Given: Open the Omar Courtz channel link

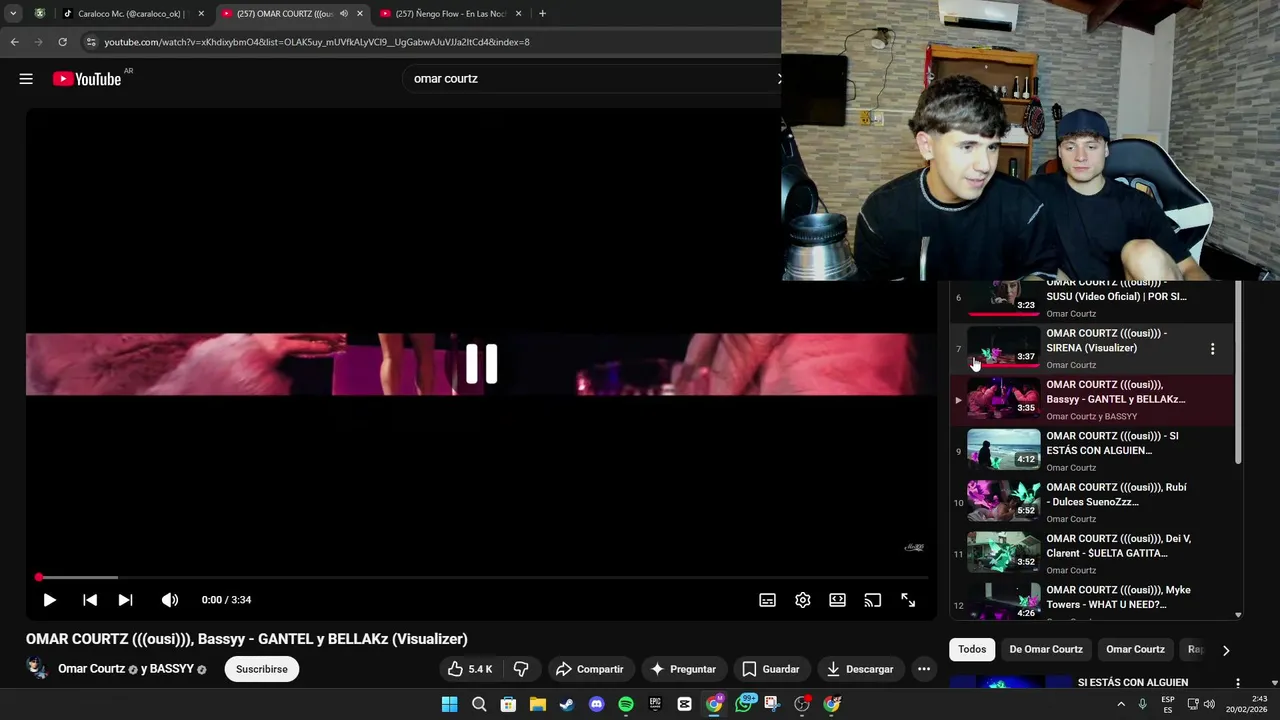Looking at the screenshot, I should (91, 669).
